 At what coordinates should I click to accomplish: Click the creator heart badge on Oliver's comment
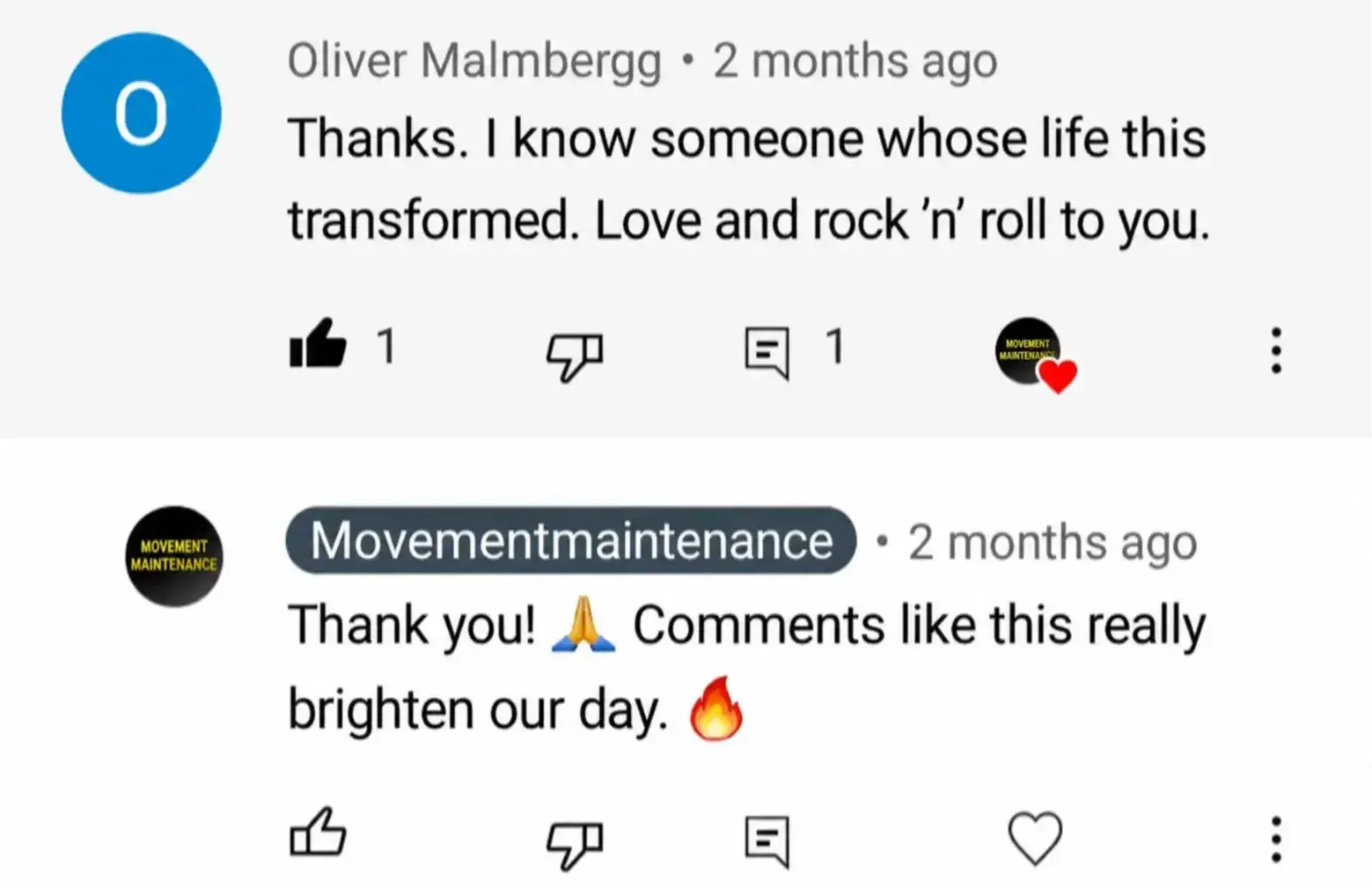tap(1035, 354)
